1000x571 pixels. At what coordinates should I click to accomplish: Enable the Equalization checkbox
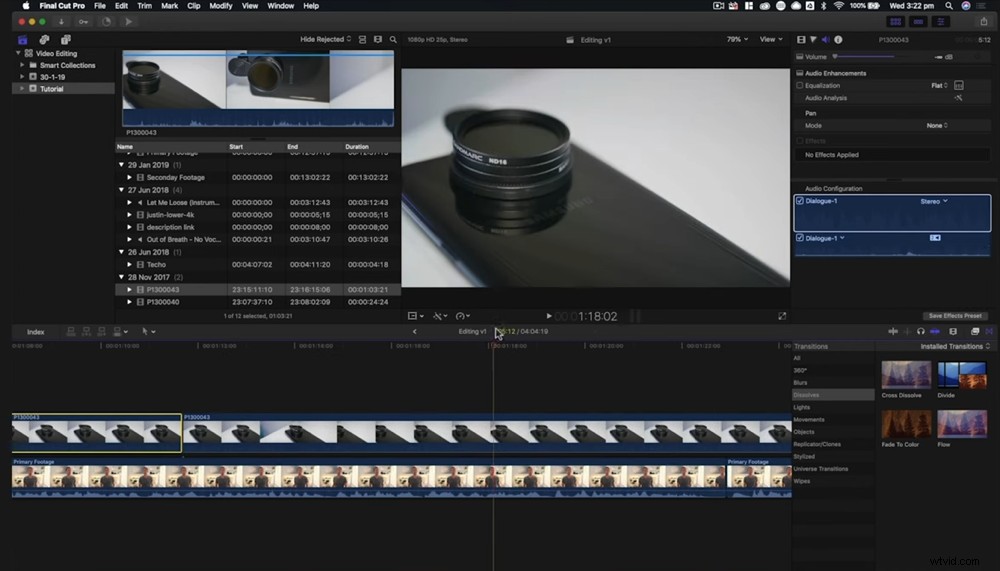(800, 85)
